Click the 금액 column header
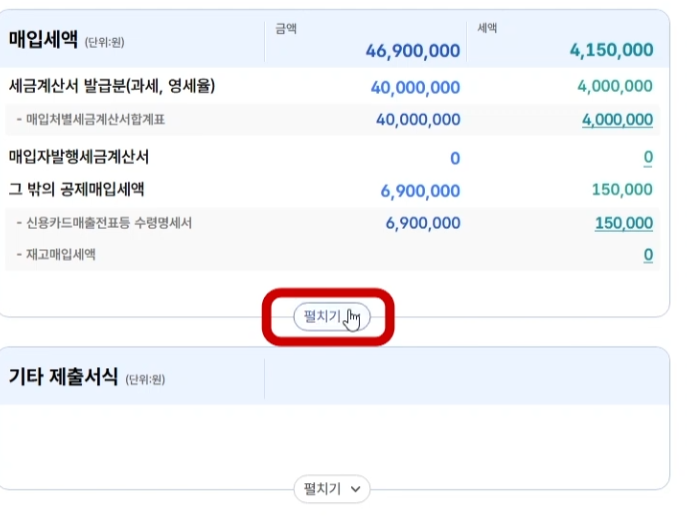The image size is (687, 527). pyautogui.click(x=286, y=28)
